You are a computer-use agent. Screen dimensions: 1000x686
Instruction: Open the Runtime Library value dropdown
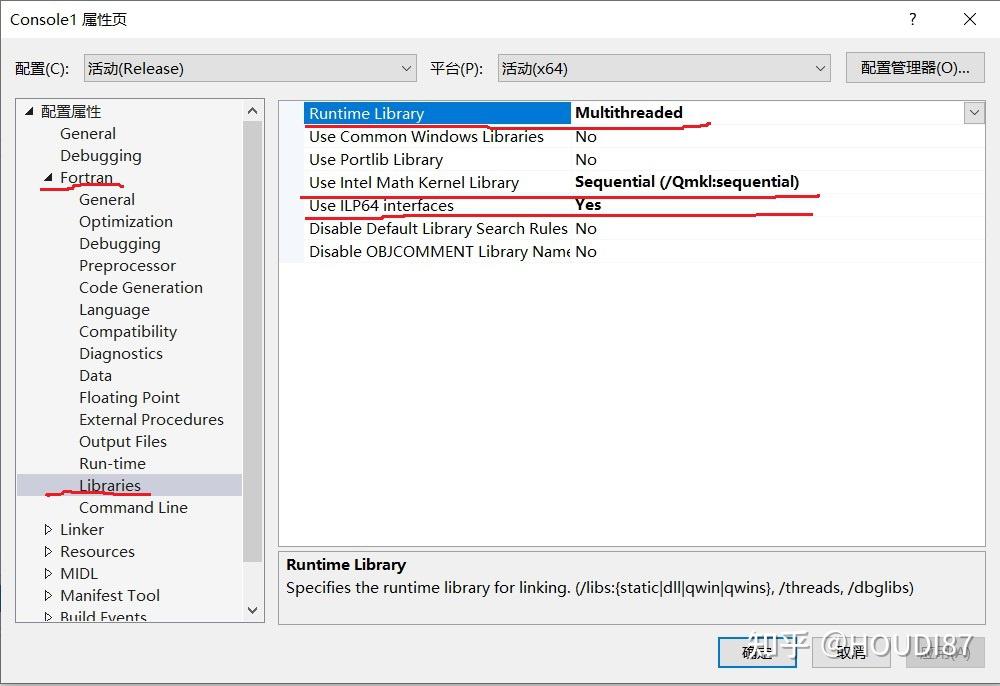click(975, 113)
